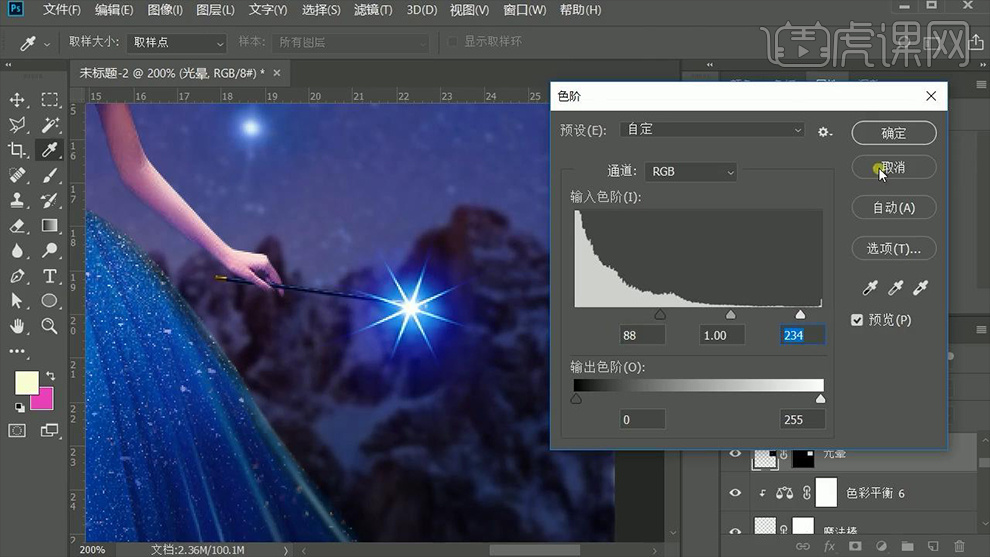This screenshot has height=557, width=990.
Task: Select the Clone Stamp tool
Action: (x=17, y=200)
